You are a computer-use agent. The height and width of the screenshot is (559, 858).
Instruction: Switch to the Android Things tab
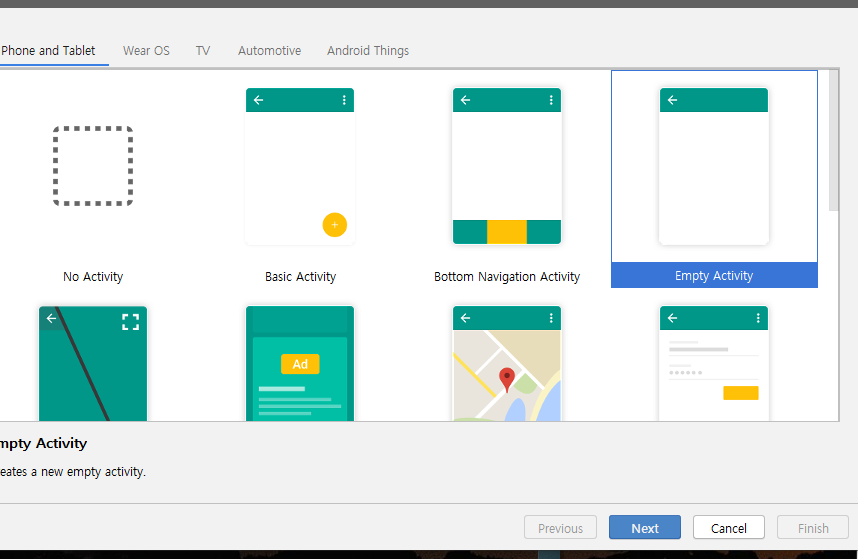coord(368,51)
